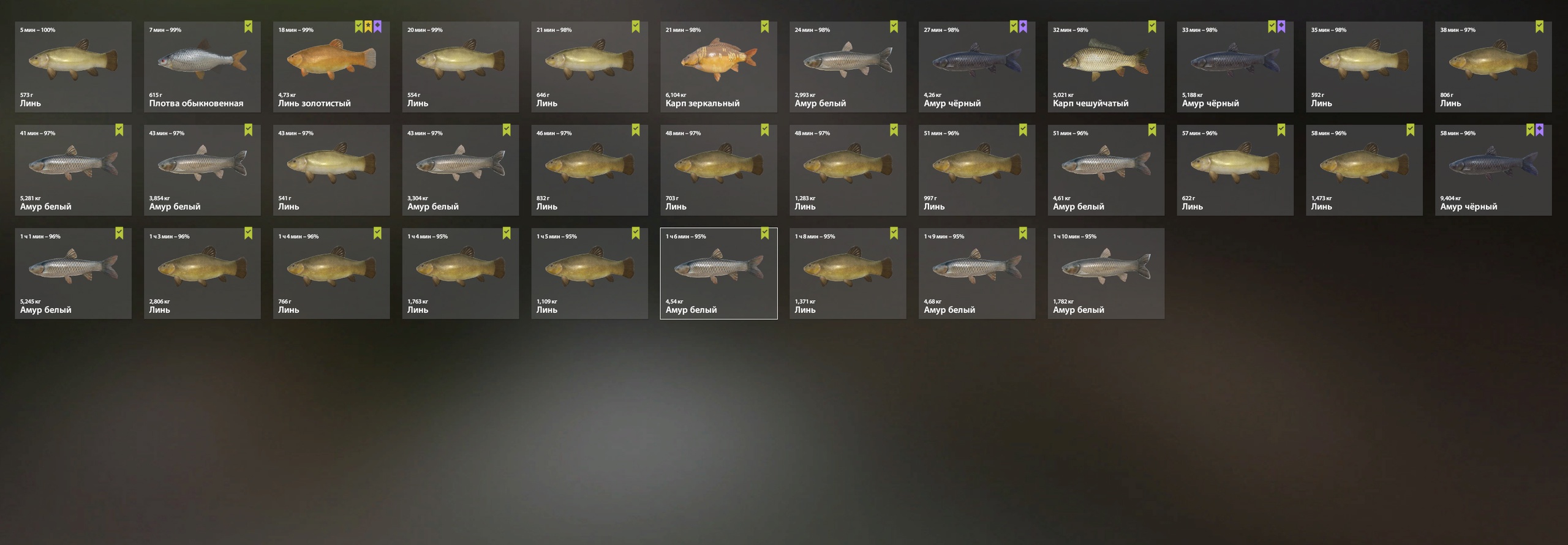Click purple bookmark on Амур чёрный 5,188 кг

pyautogui.click(x=1281, y=26)
